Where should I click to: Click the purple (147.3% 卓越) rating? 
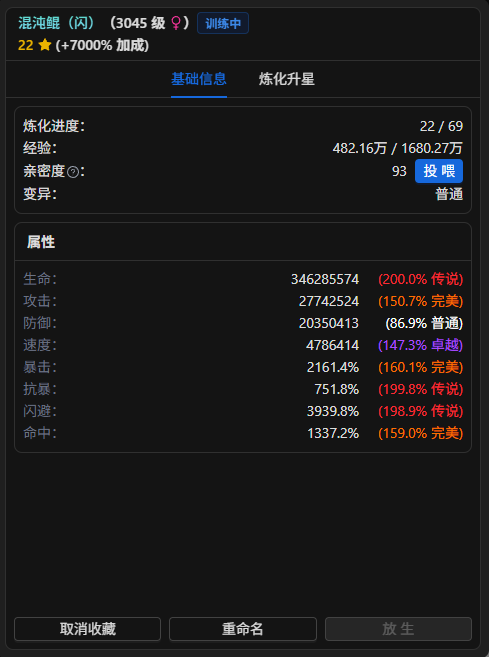[420, 345]
